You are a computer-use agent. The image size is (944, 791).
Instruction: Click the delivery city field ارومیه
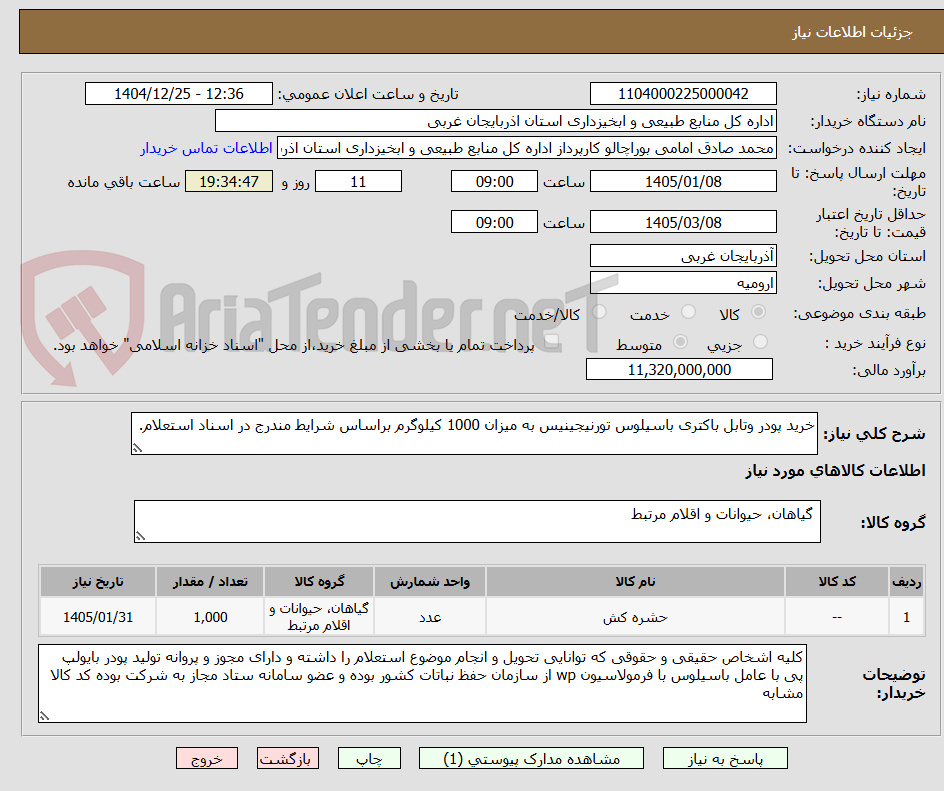click(x=683, y=283)
